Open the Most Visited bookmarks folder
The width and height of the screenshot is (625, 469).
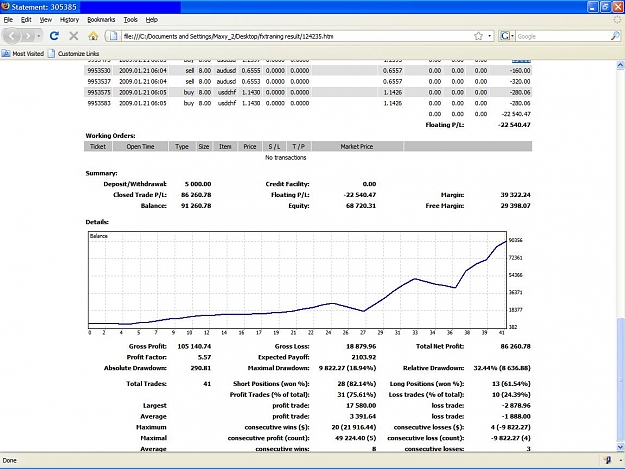(23, 53)
